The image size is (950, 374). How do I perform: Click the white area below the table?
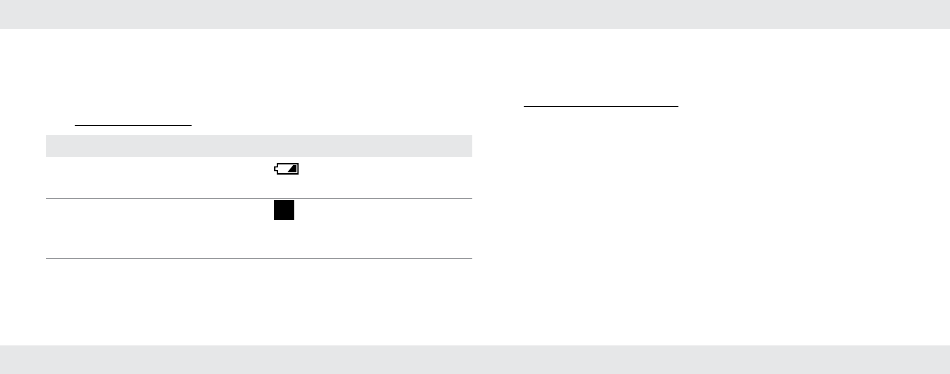[259, 302]
